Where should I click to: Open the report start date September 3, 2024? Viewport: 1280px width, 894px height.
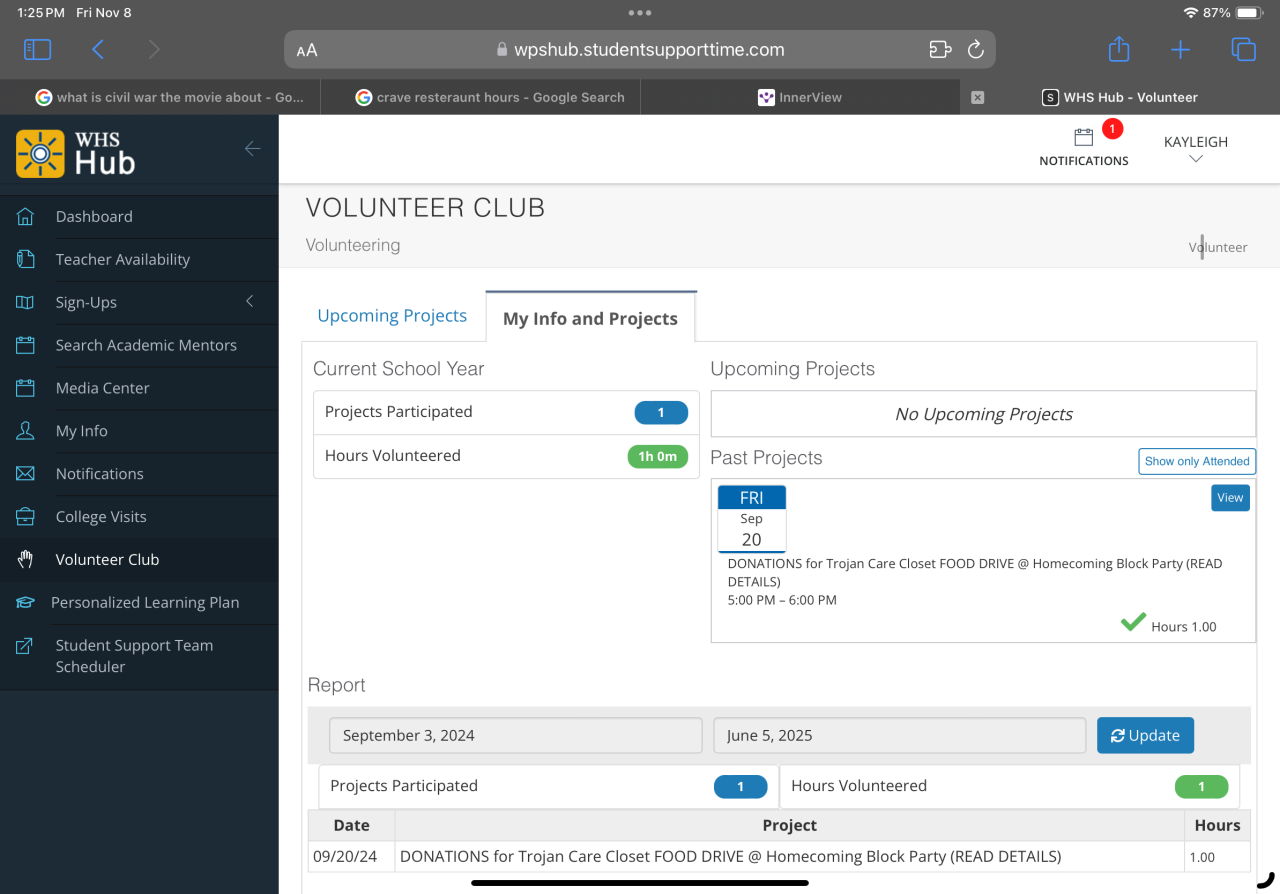click(515, 735)
